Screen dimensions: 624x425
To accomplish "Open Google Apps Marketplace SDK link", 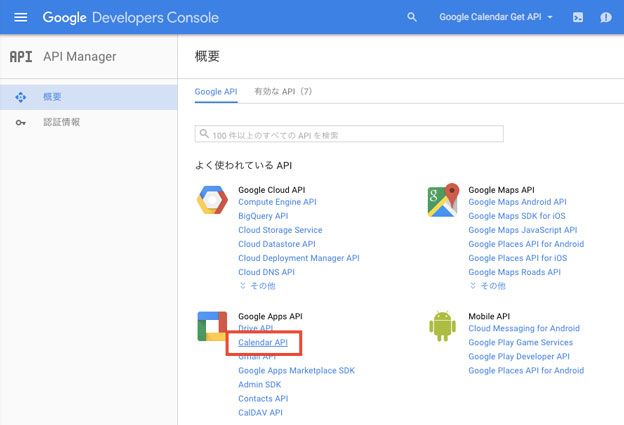I will point(296,370).
